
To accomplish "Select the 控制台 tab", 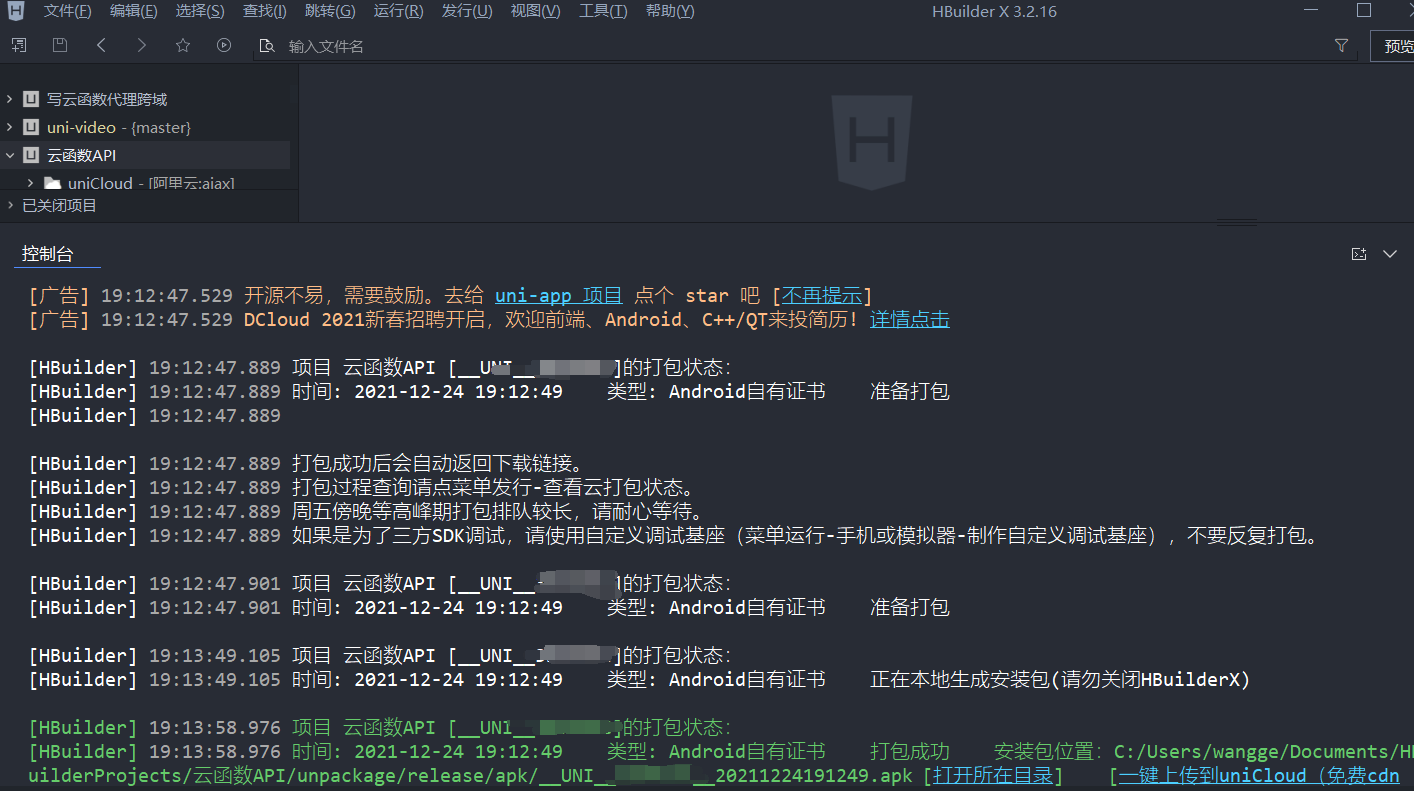I will 48,254.
